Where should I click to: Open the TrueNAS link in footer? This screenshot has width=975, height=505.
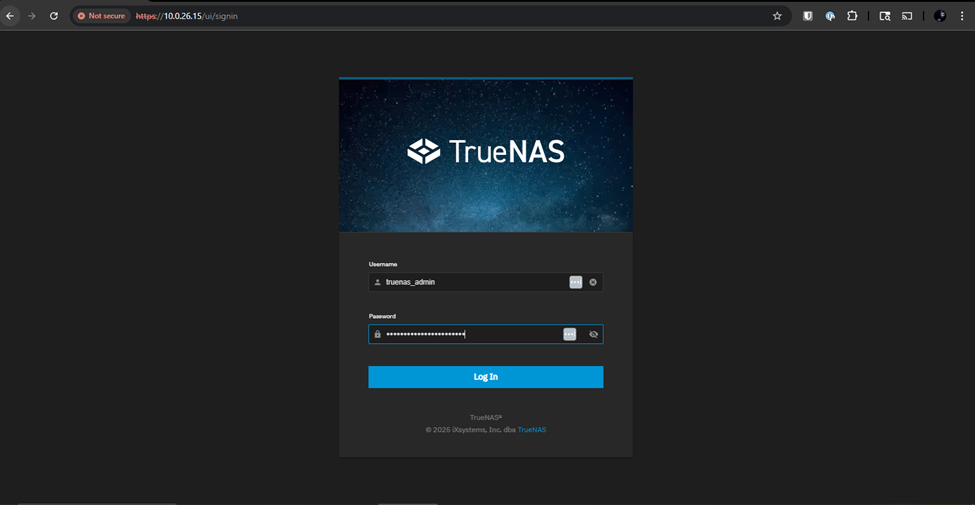click(x=531, y=430)
